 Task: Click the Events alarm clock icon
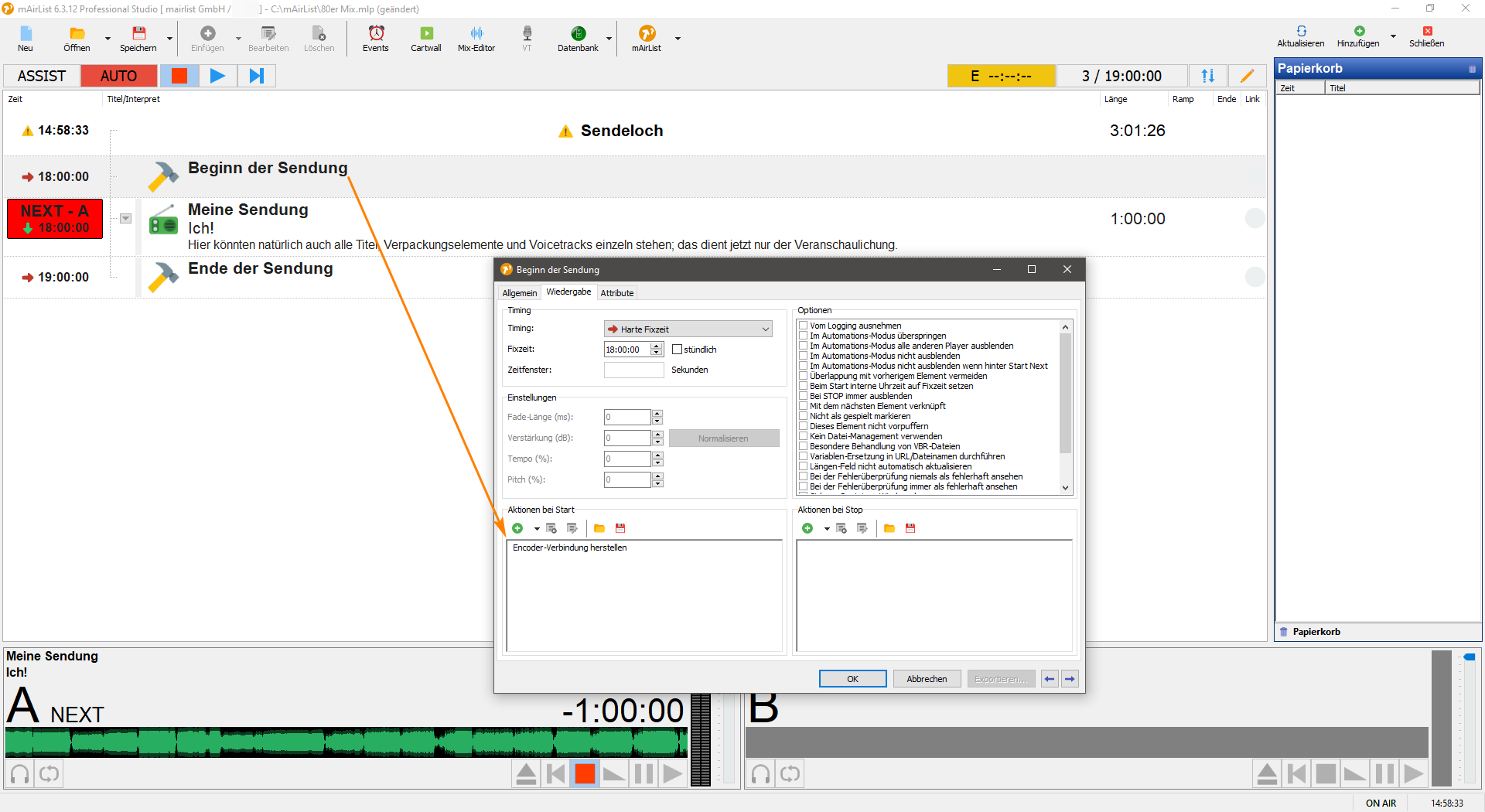(x=376, y=38)
